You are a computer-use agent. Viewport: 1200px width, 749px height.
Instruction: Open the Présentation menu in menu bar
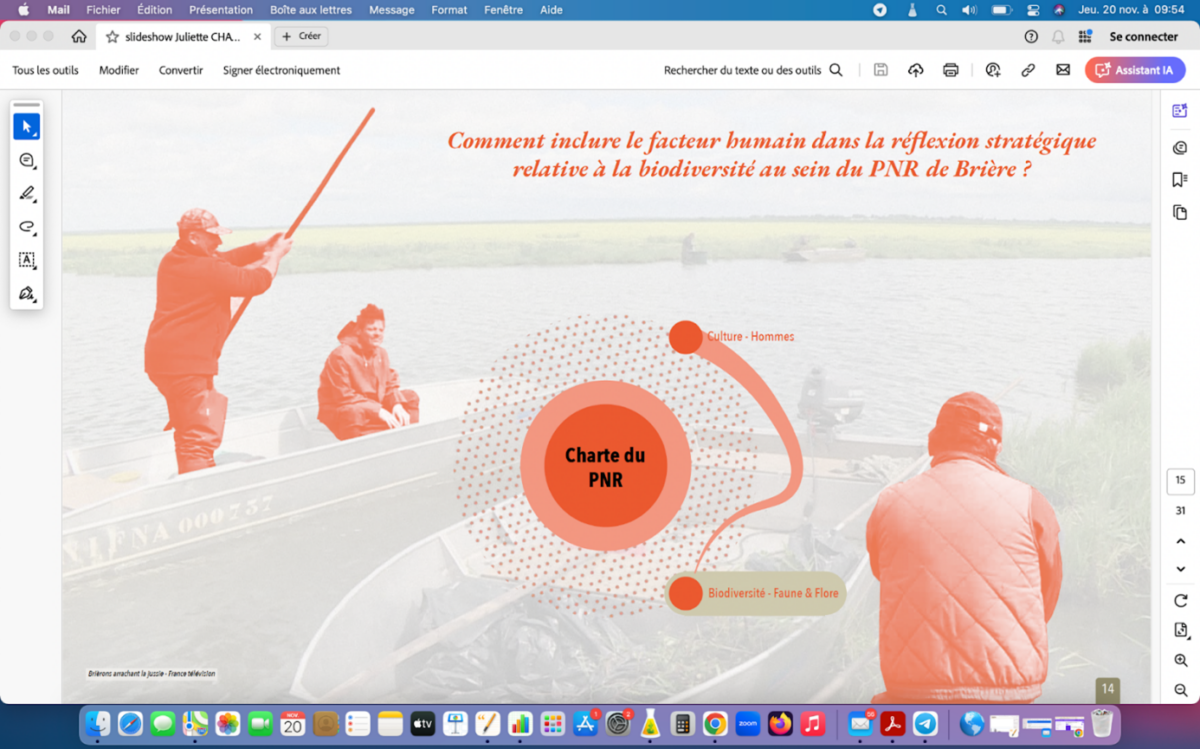[220, 10]
